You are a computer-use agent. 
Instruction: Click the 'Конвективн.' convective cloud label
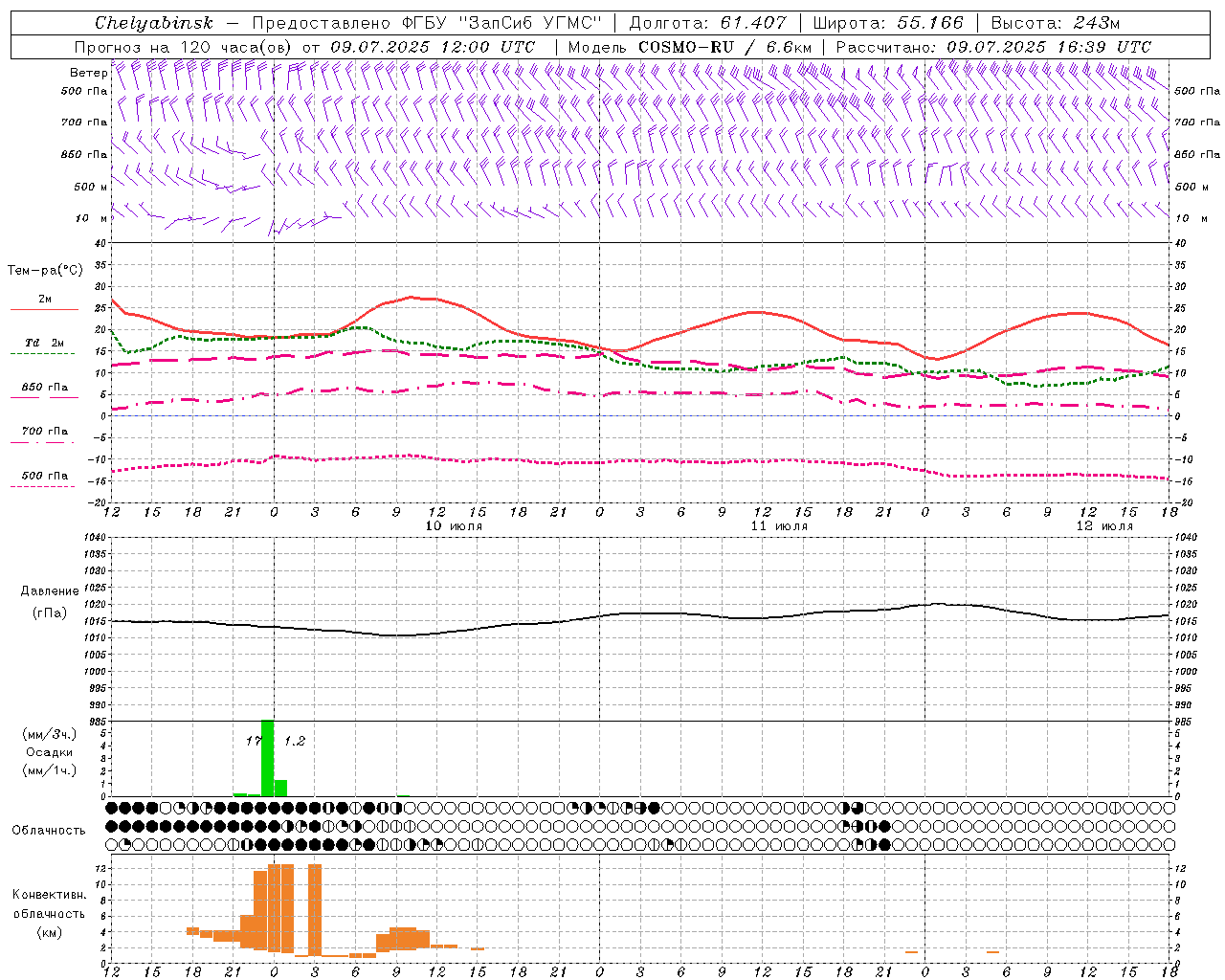tap(50, 895)
